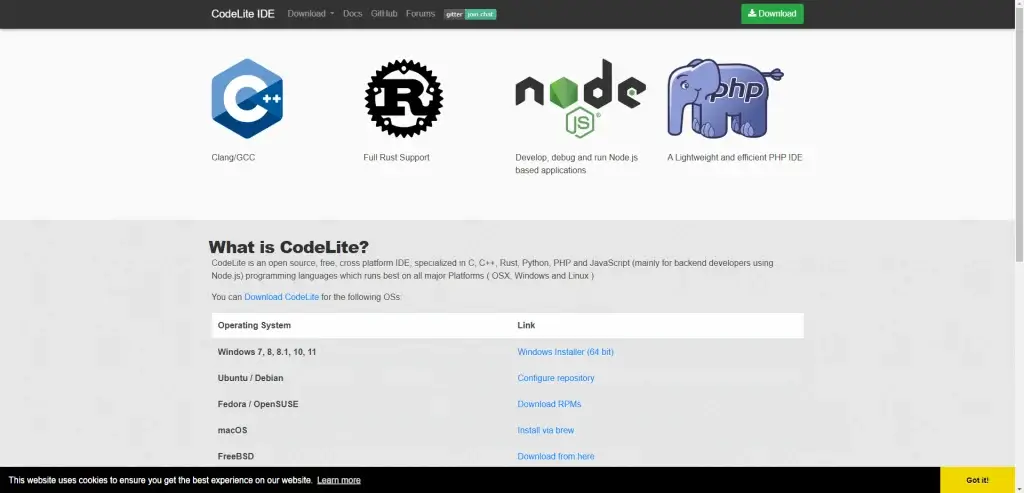
Task: Click Install via brew link
Action: click(546, 430)
